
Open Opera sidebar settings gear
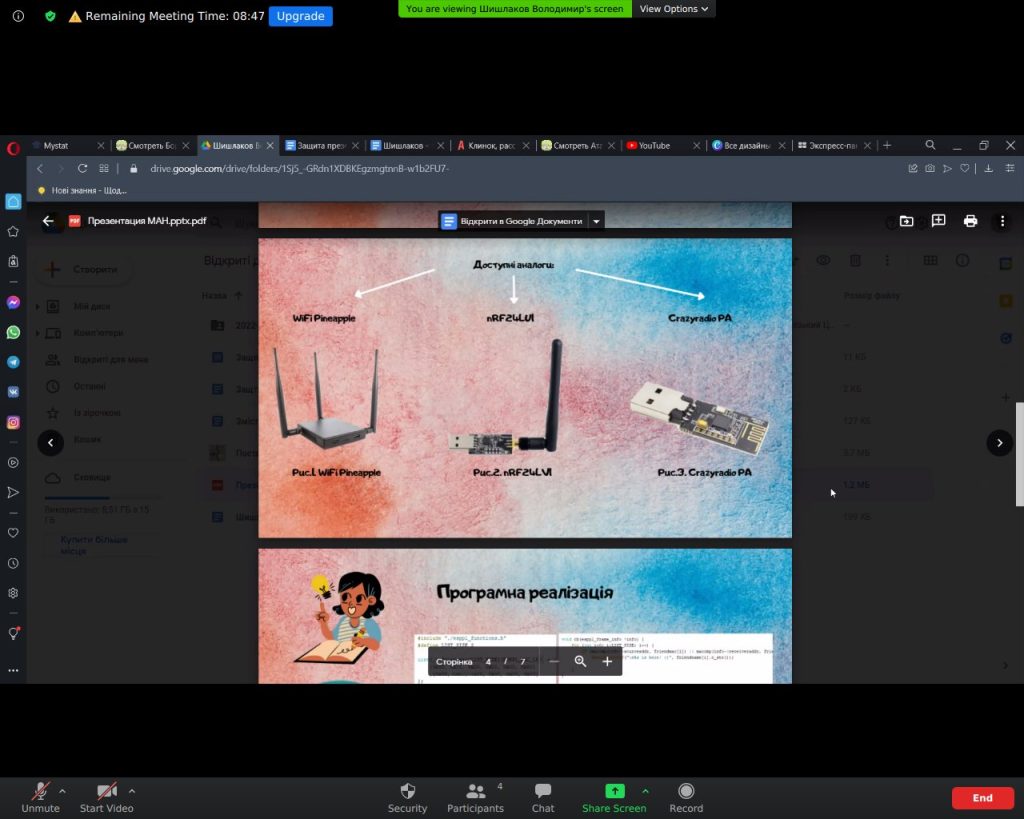click(x=13, y=593)
